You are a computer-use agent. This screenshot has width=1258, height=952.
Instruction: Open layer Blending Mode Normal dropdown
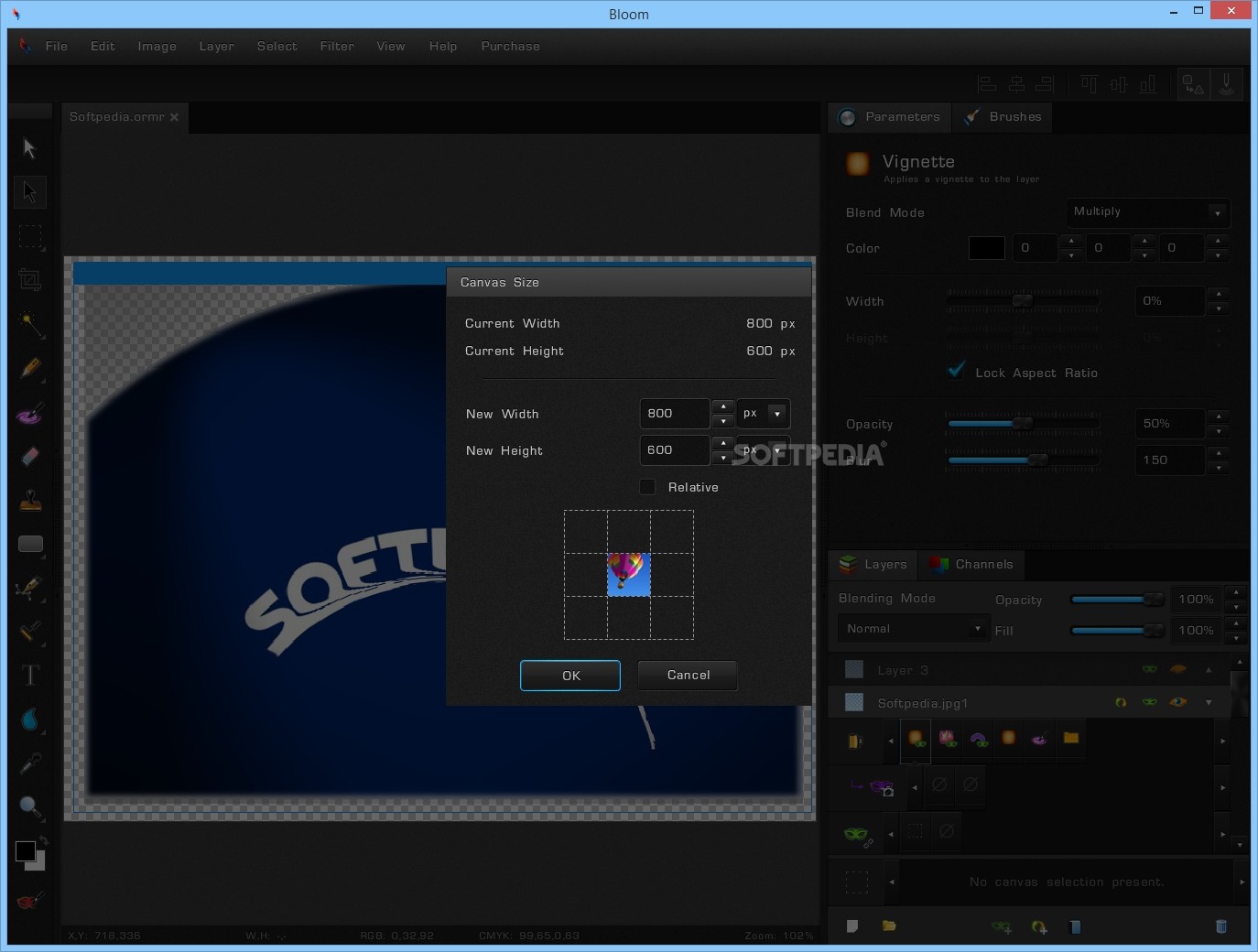pos(914,628)
